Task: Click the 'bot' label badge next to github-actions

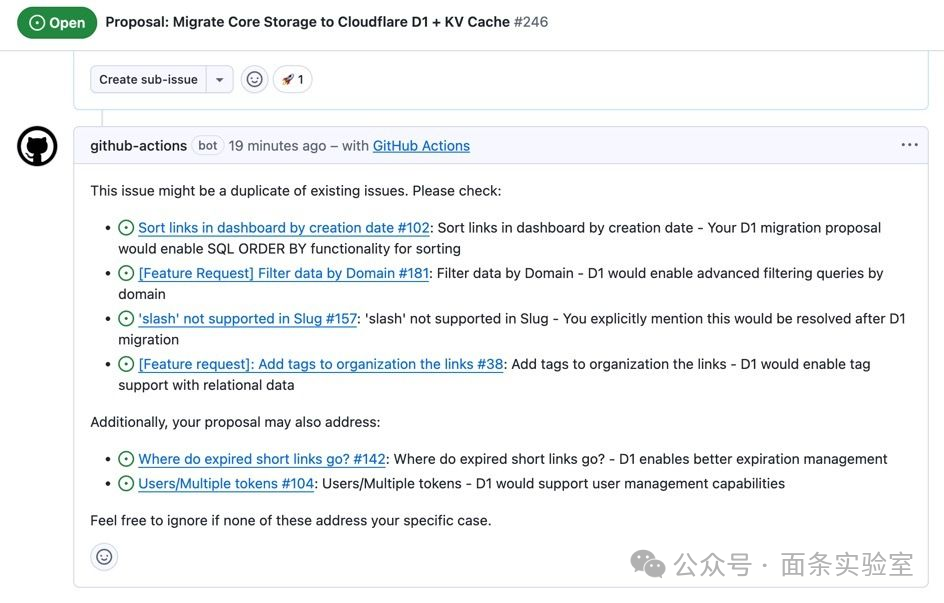Action: click(x=207, y=145)
